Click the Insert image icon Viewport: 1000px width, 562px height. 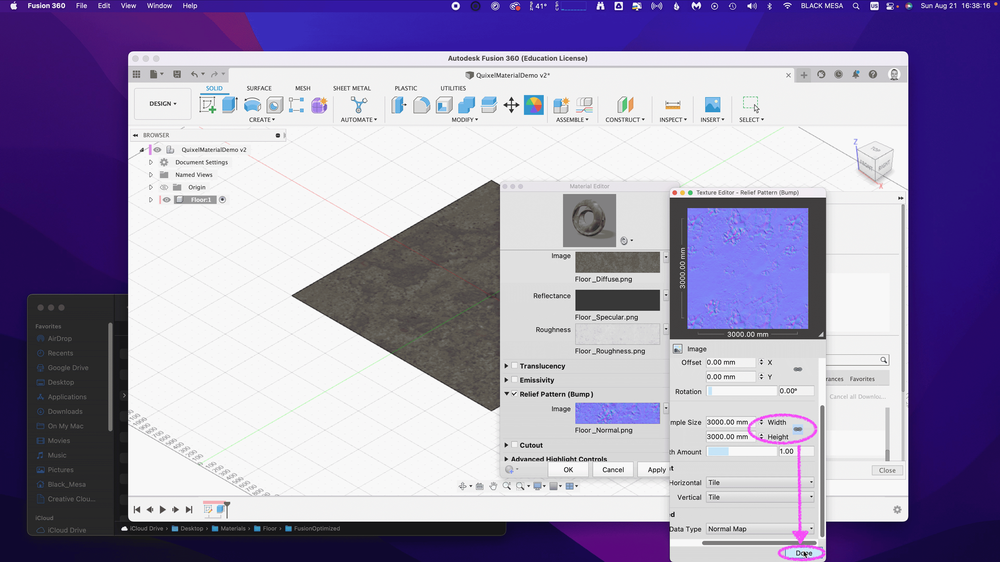coord(712,105)
